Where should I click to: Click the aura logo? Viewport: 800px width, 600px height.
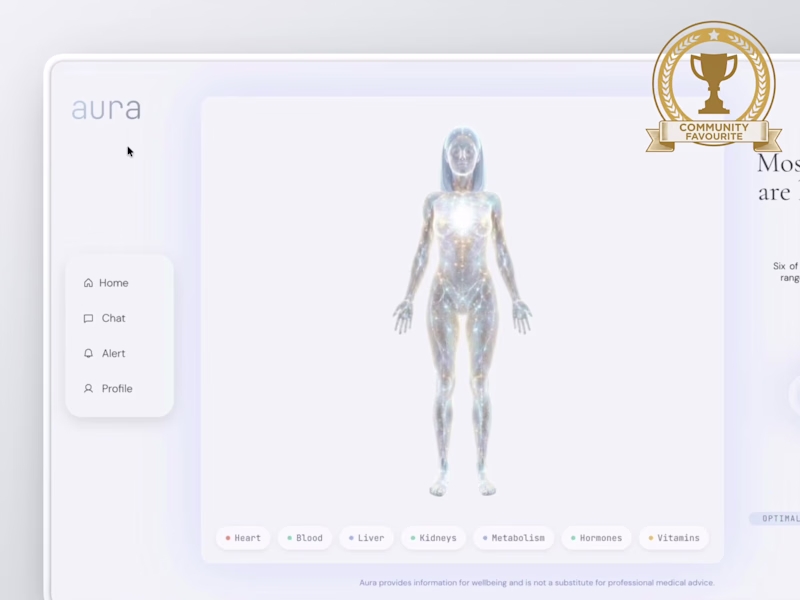[106, 109]
